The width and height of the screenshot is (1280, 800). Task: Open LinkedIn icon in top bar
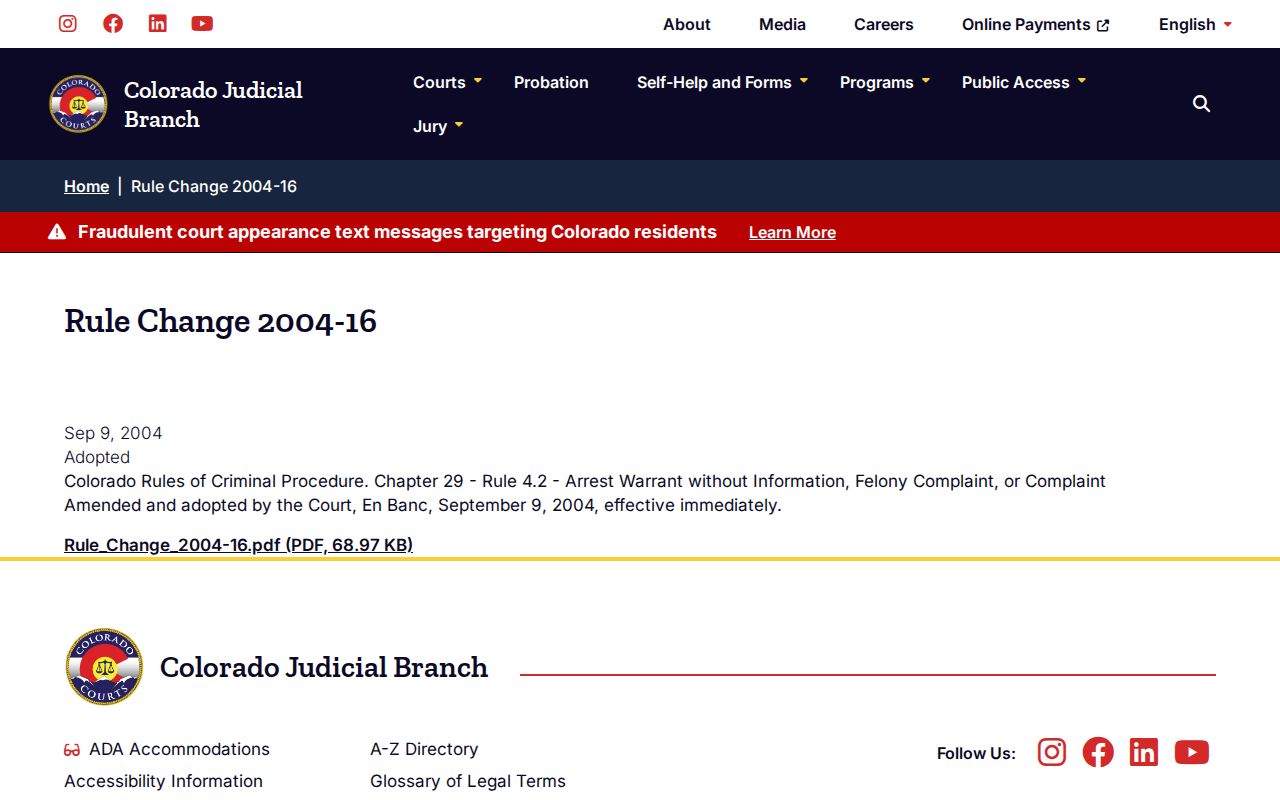[157, 23]
